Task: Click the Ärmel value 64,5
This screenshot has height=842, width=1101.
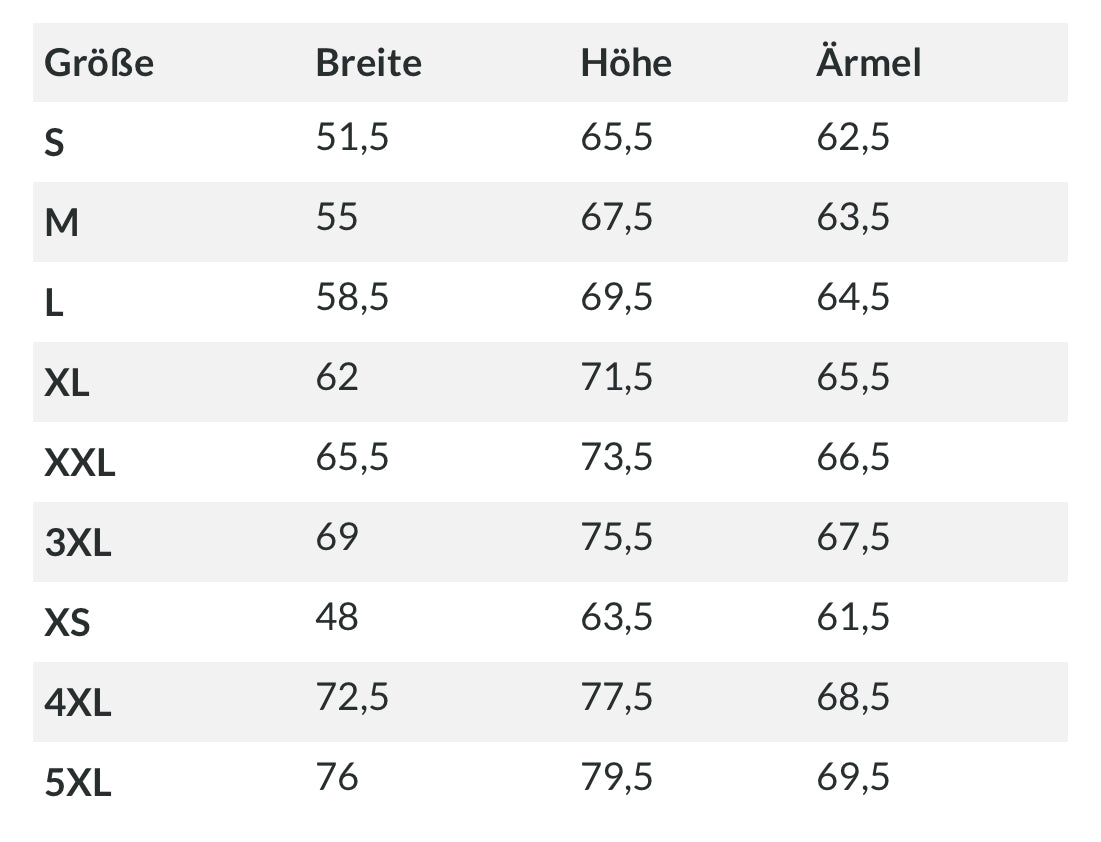Action: (x=852, y=297)
